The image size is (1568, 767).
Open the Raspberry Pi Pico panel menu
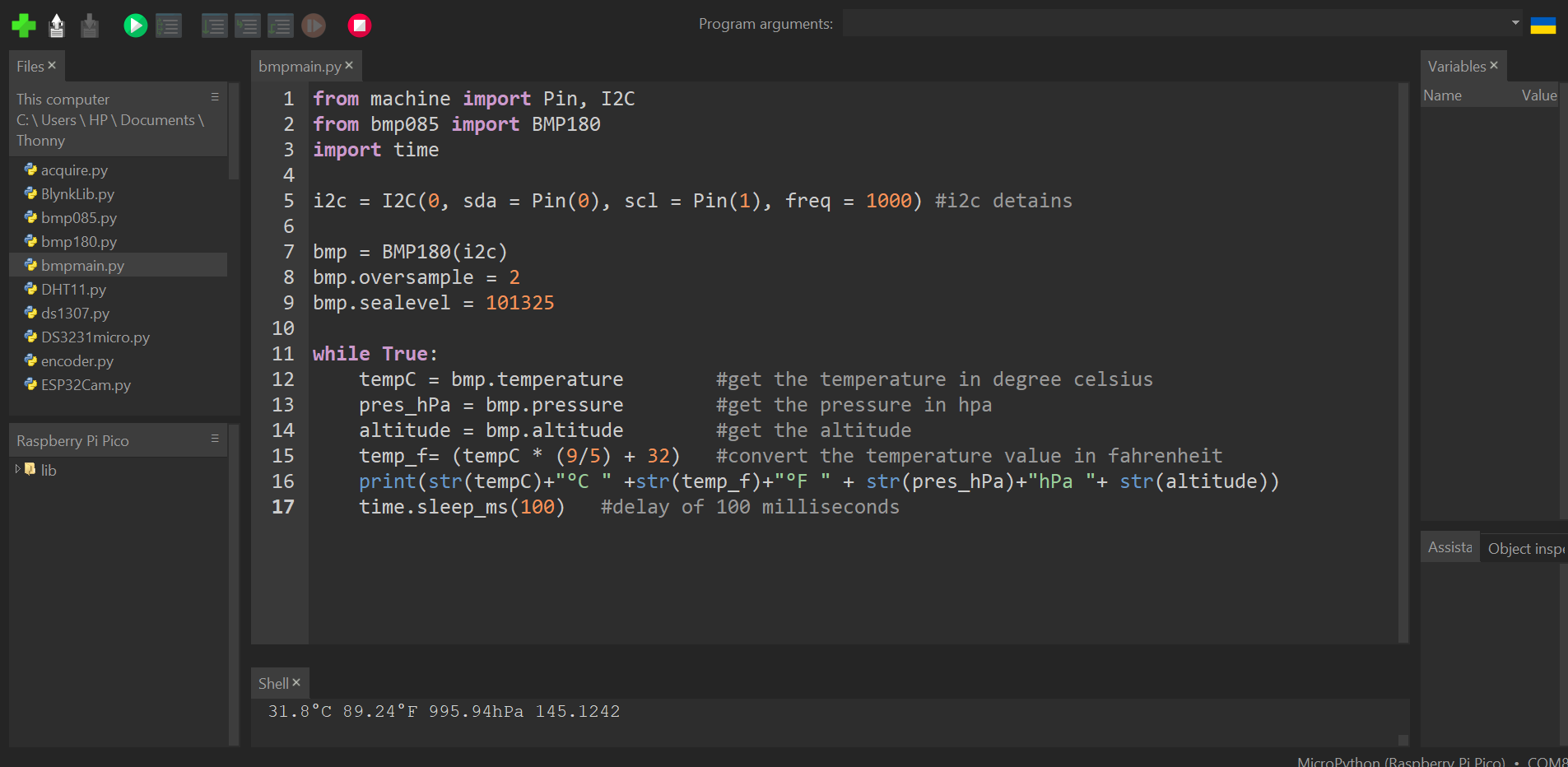click(x=215, y=439)
